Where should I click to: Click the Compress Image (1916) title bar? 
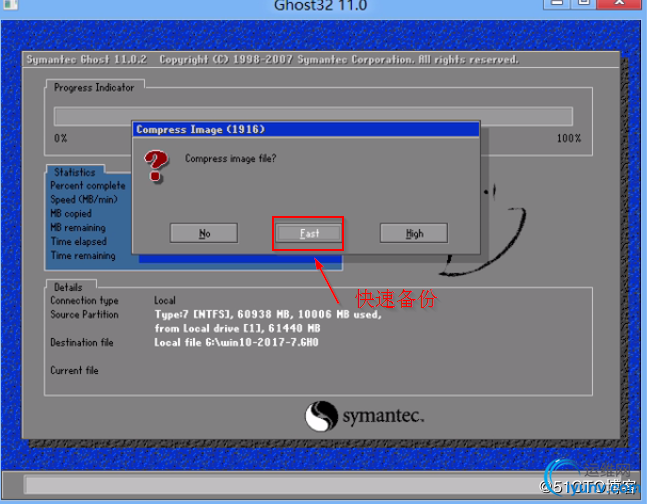[306, 129]
